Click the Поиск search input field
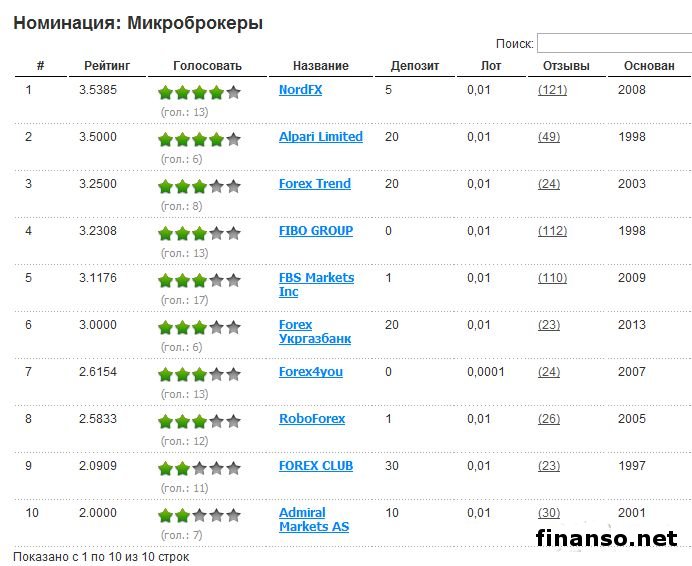 (x=614, y=43)
